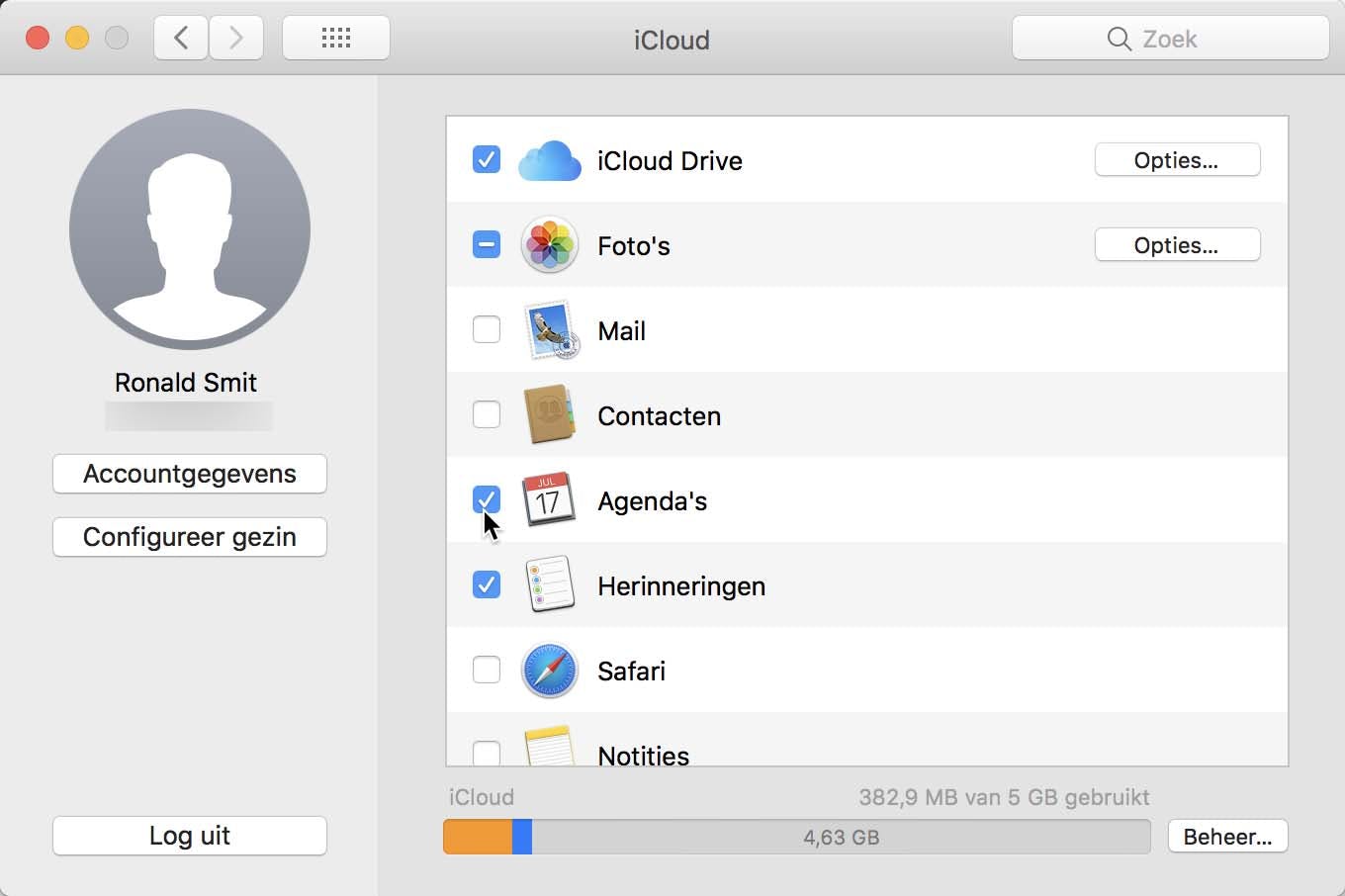1345x896 pixels.
Task: Uncheck the iCloud Drive checkbox
Action: pyautogui.click(x=487, y=160)
